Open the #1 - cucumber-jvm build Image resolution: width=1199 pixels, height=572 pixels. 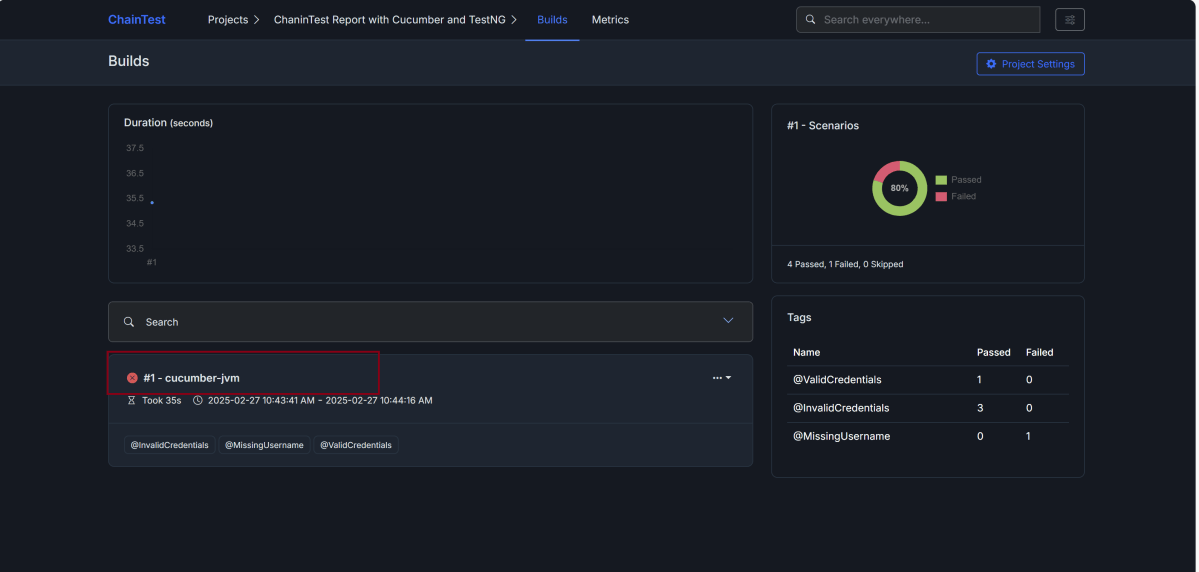pyautogui.click(x=191, y=378)
